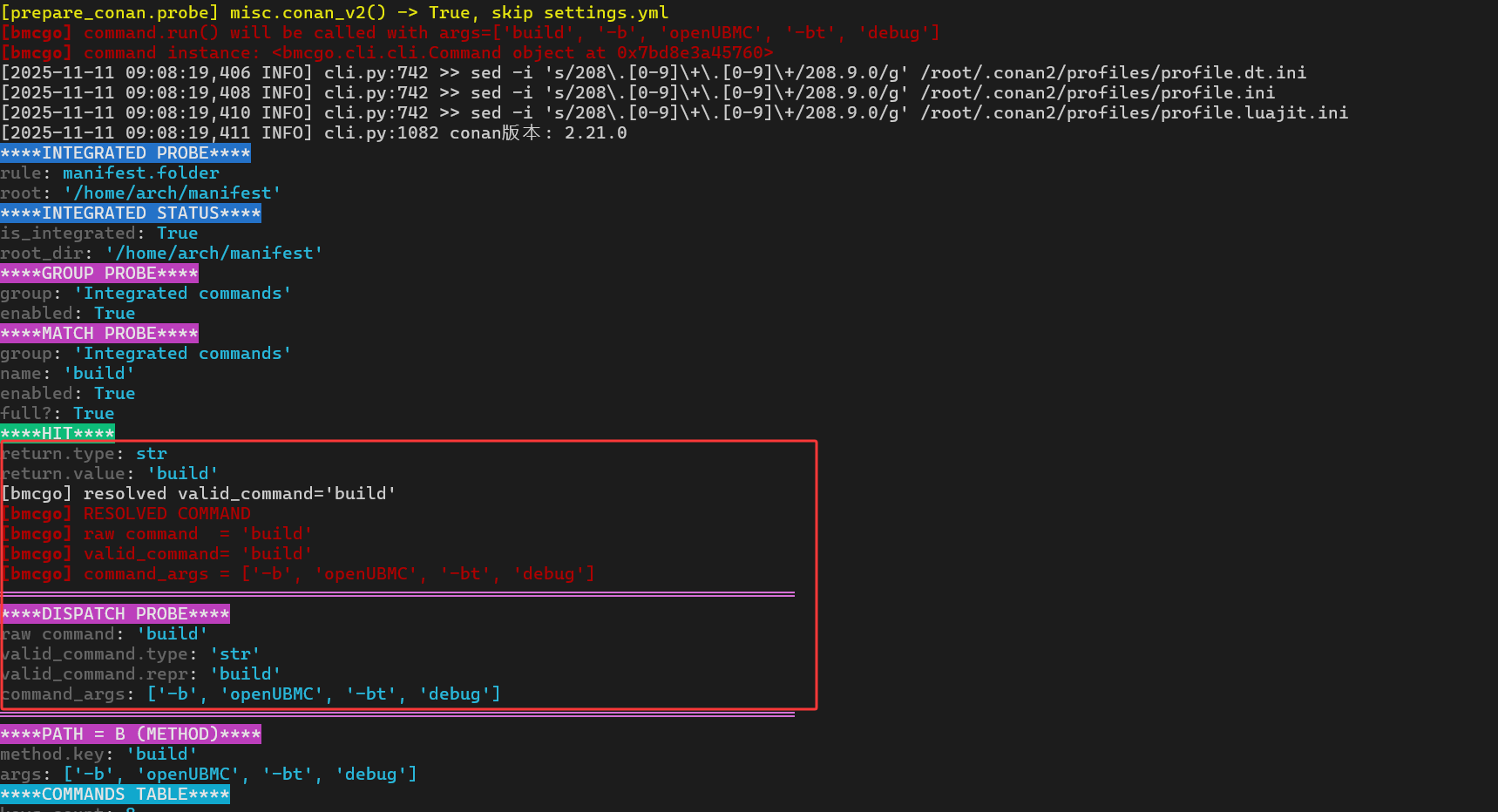Click the return.type str value
The height and width of the screenshot is (812, 1498).
[151, 454]
